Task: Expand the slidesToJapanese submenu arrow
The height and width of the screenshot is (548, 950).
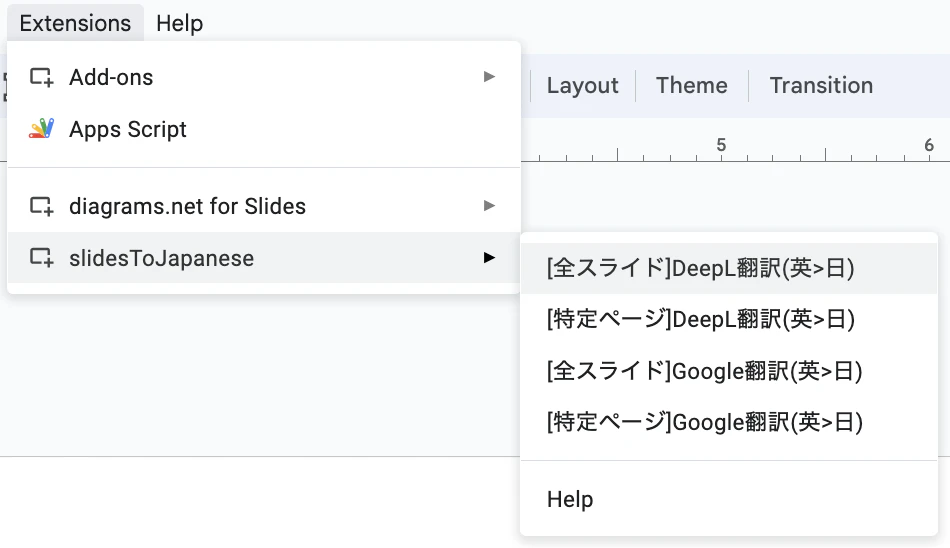Action: coord(489,258)
